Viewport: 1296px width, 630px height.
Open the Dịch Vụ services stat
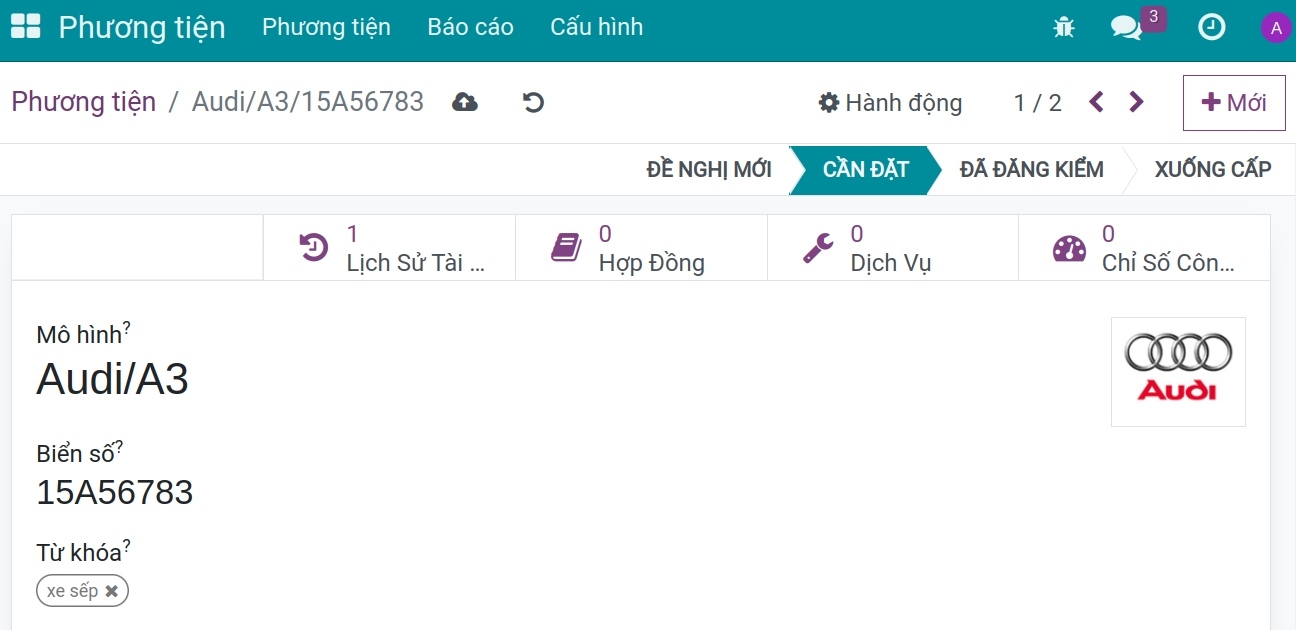(x=892, y=248)
